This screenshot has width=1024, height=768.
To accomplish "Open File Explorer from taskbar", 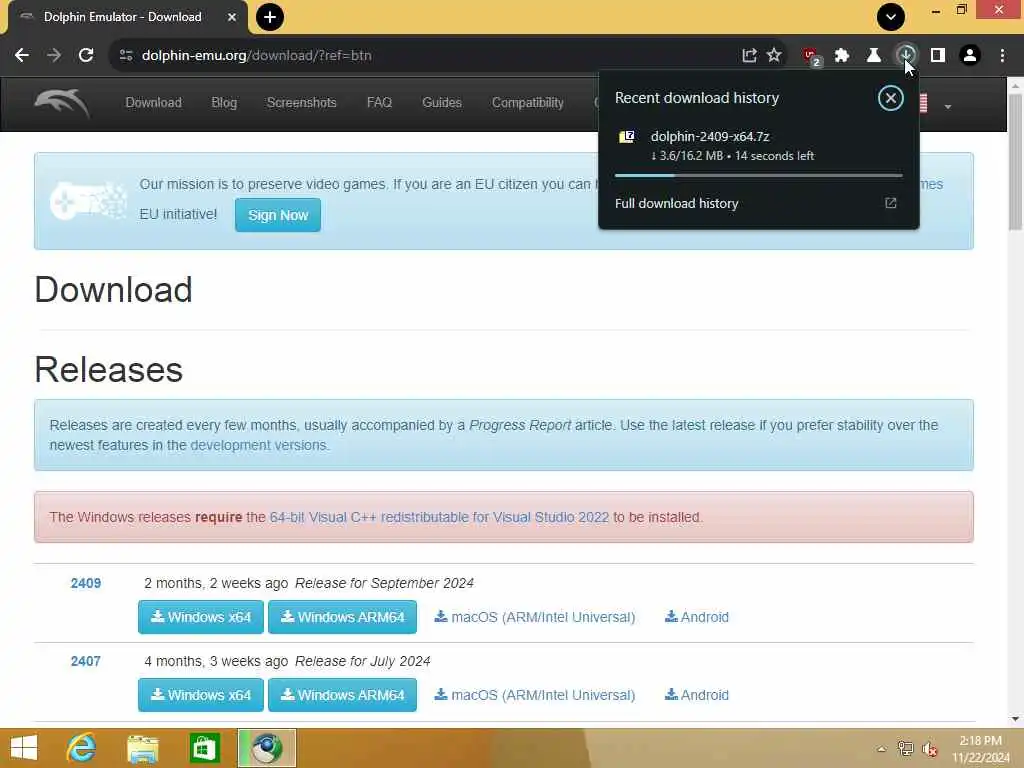I will 143,748.
